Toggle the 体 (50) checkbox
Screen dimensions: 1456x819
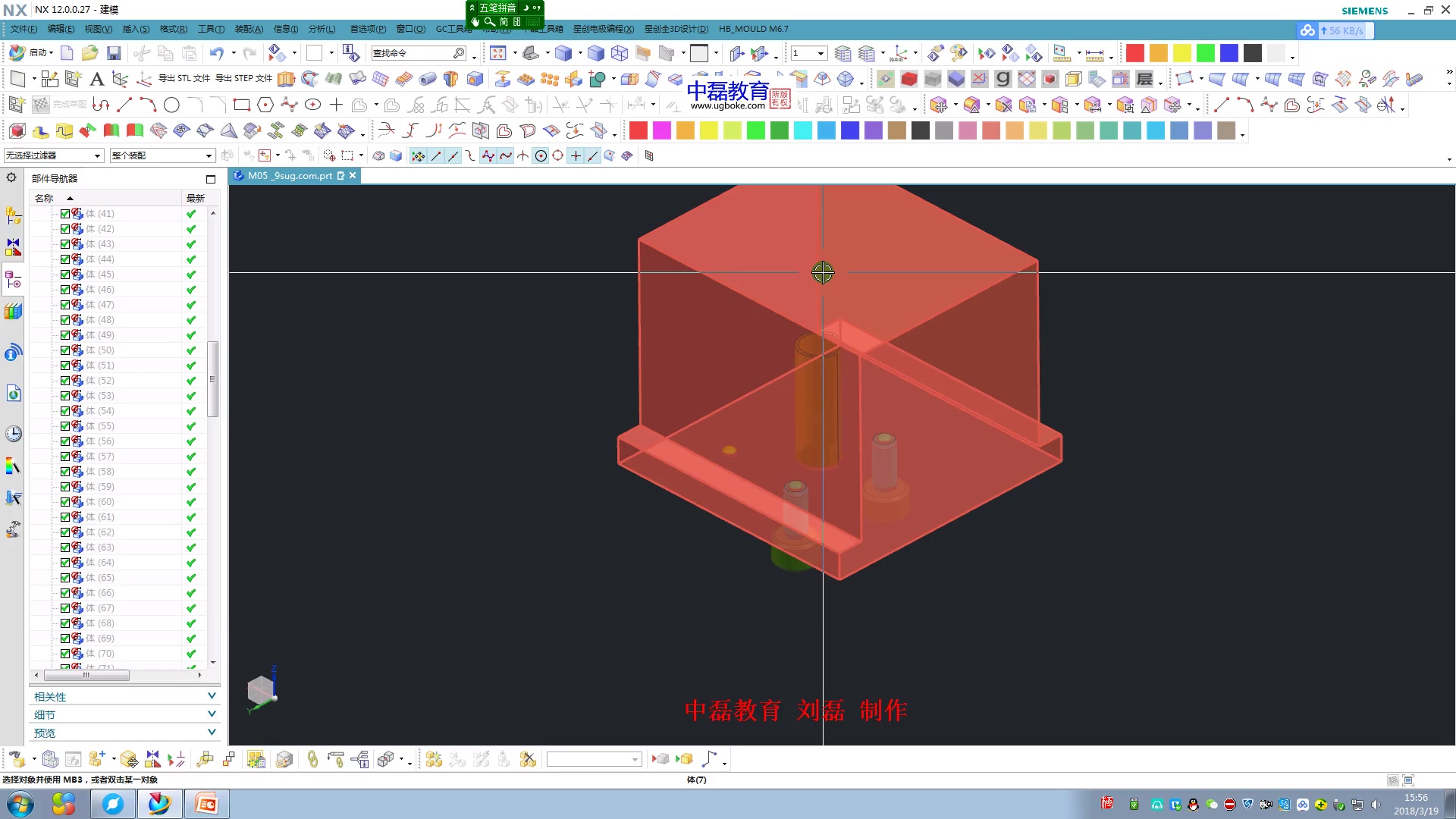click(x=65, y=350)
